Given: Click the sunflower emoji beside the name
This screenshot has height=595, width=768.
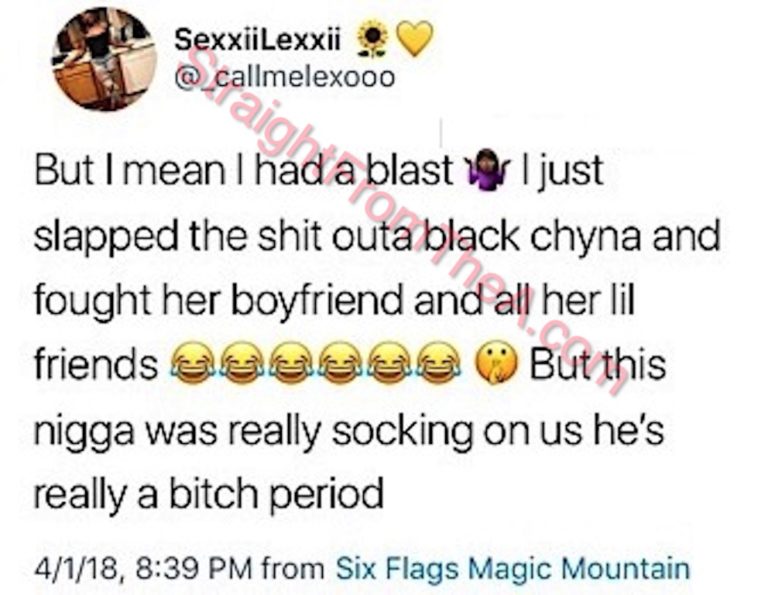Looking at the screenshot, I should pos(372,38).
